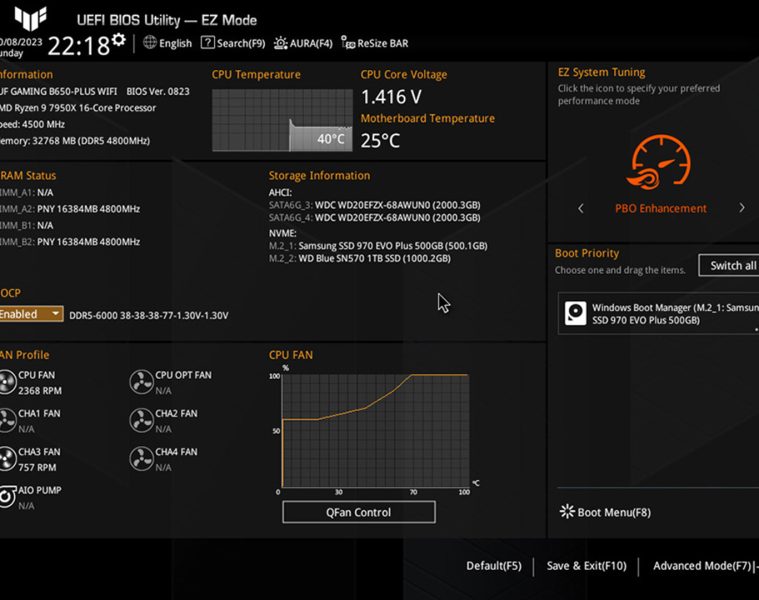759x600 pixels.
Task: Click the 22:18 clock display
Action: click(78, 46)
